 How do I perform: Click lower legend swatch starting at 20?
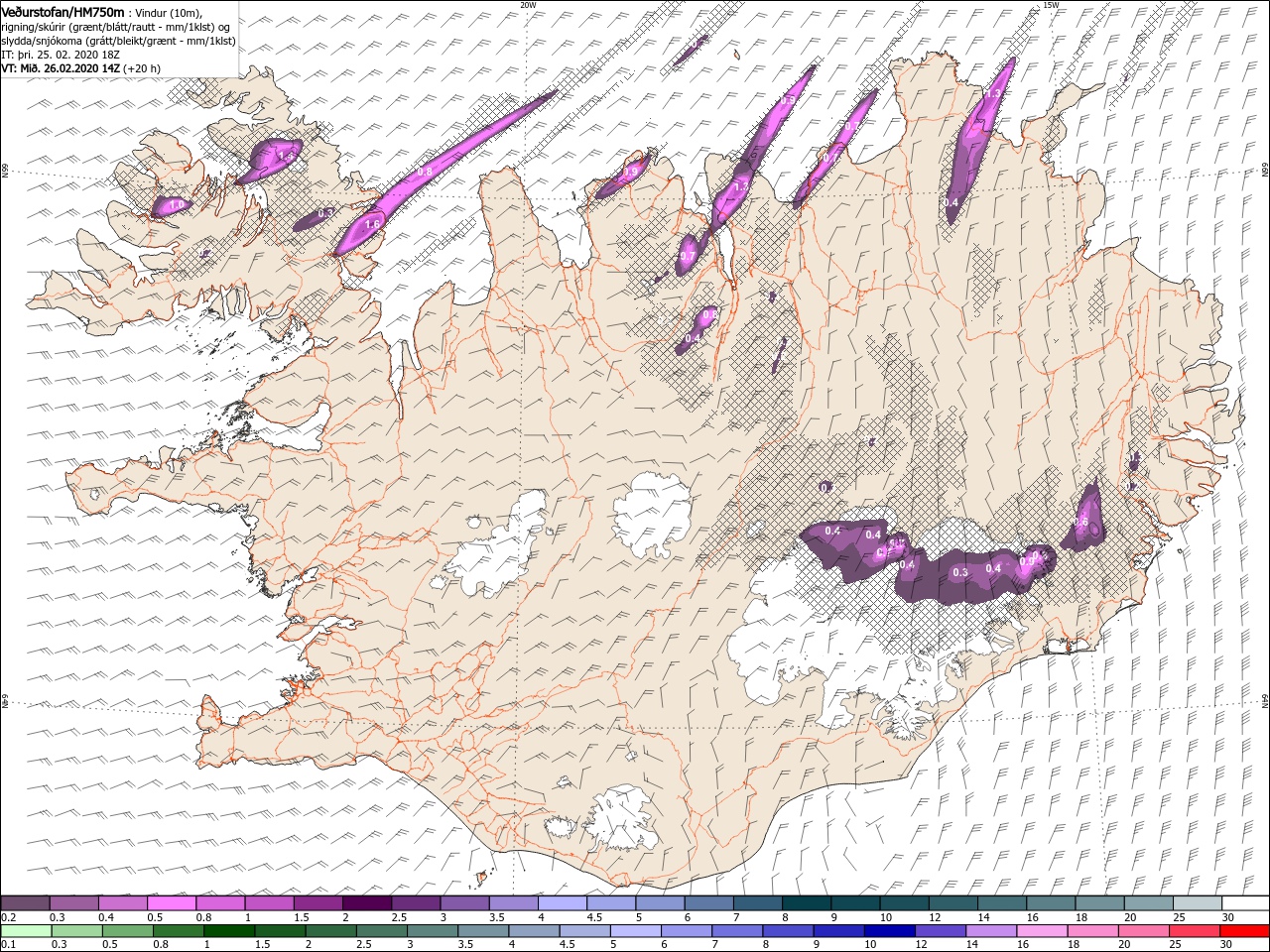pyautogui.click(x=1143, y=931)
